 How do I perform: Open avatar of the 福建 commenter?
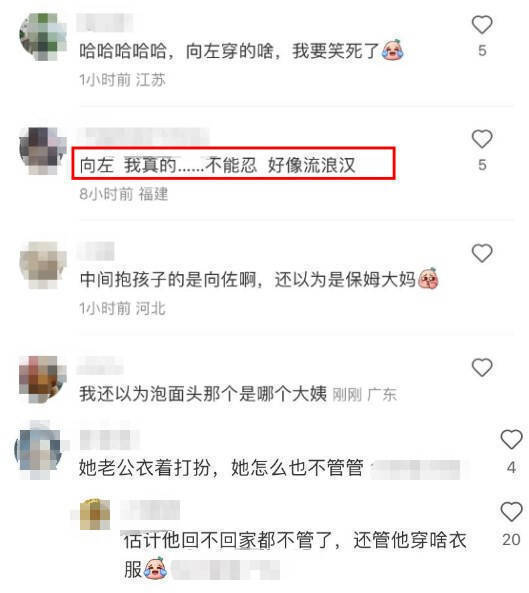click(42, 151)
